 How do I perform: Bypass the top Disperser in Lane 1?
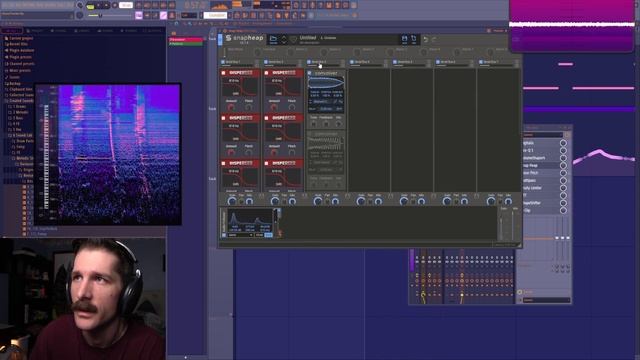(x=223, y=73)
